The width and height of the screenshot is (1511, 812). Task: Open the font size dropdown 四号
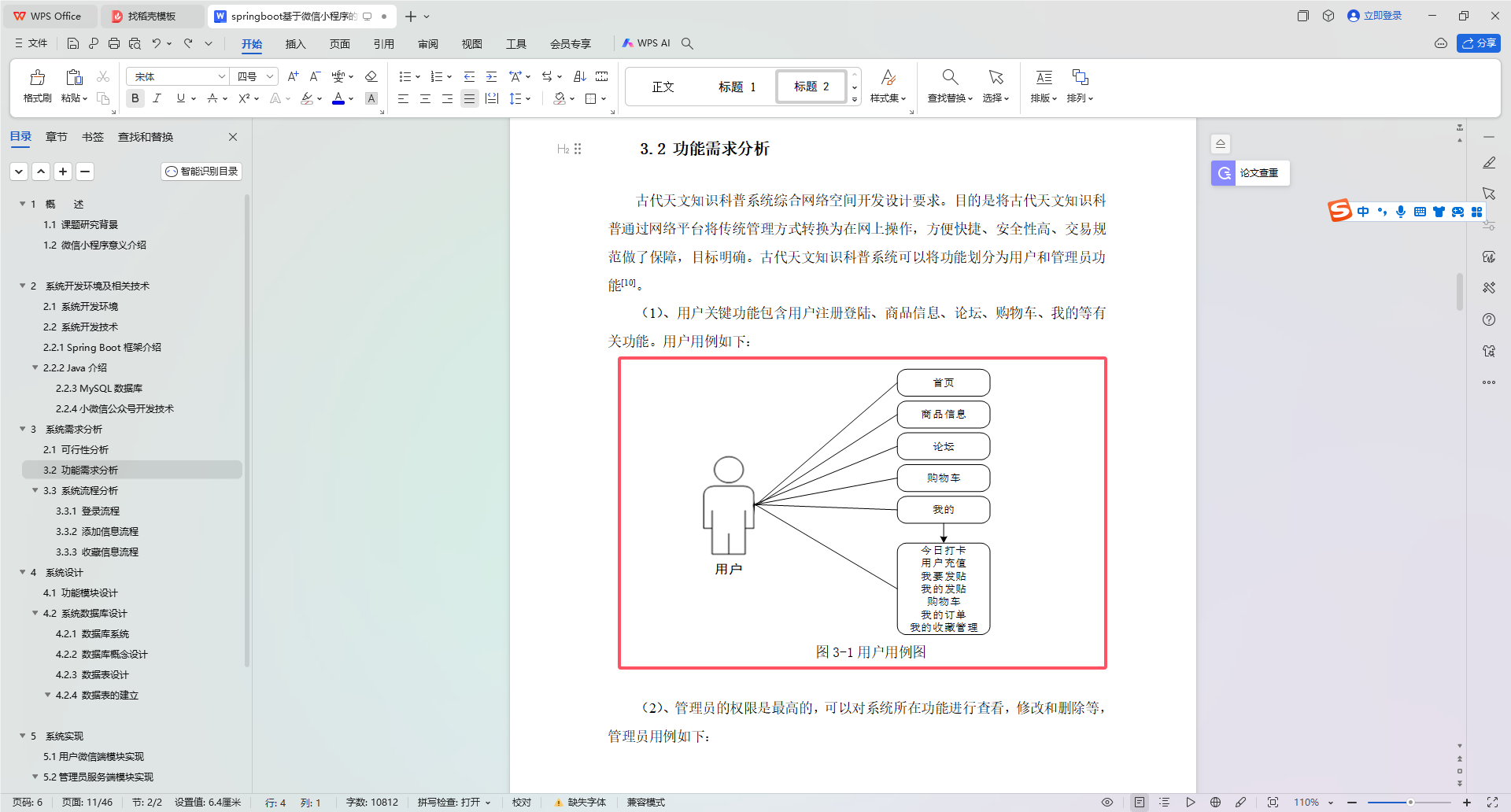coord(256,76)
